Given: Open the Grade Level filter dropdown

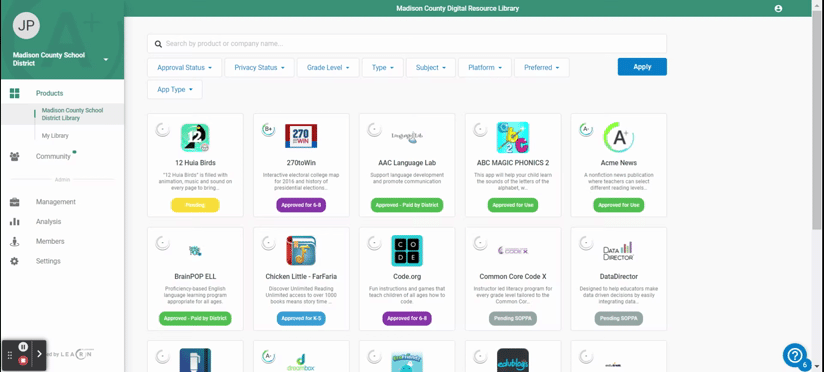Looking at the screenshot, I should [328, 68].
